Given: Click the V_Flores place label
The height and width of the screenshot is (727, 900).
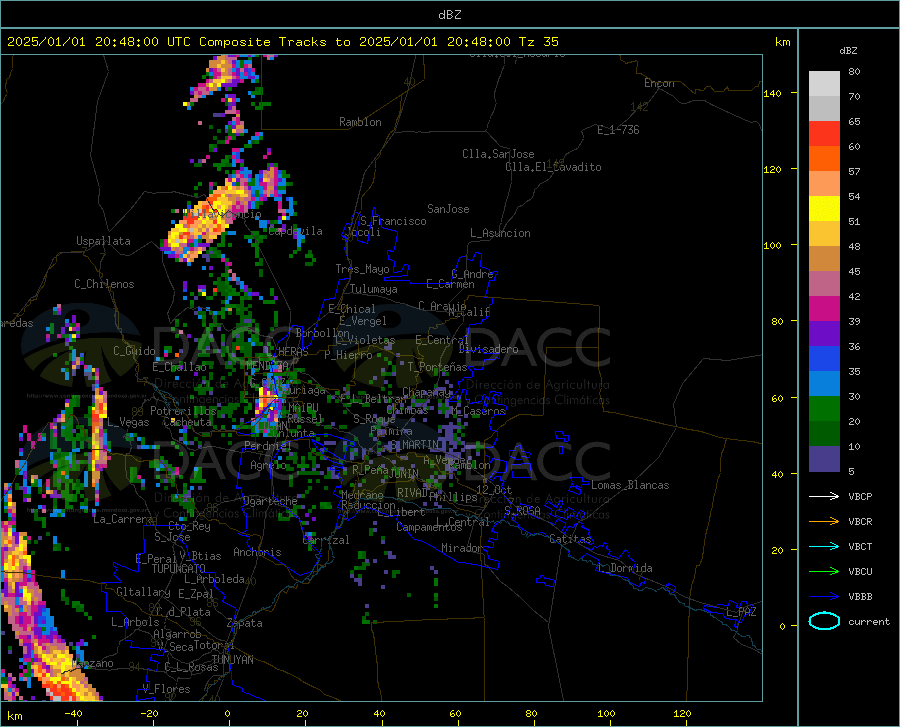Looking at the screenshot, I should [166, 689].
